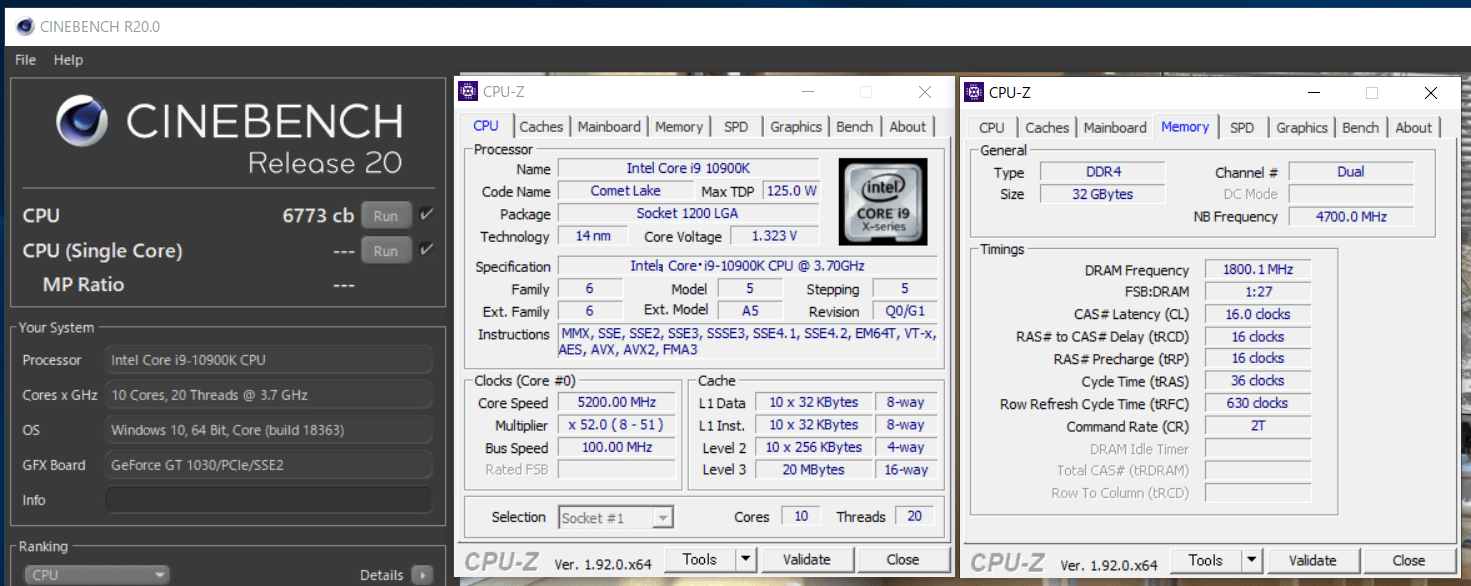Click the Command Rate value 2T
The width and height of the screenshot is (1471, 586).
pos(1257,425)
